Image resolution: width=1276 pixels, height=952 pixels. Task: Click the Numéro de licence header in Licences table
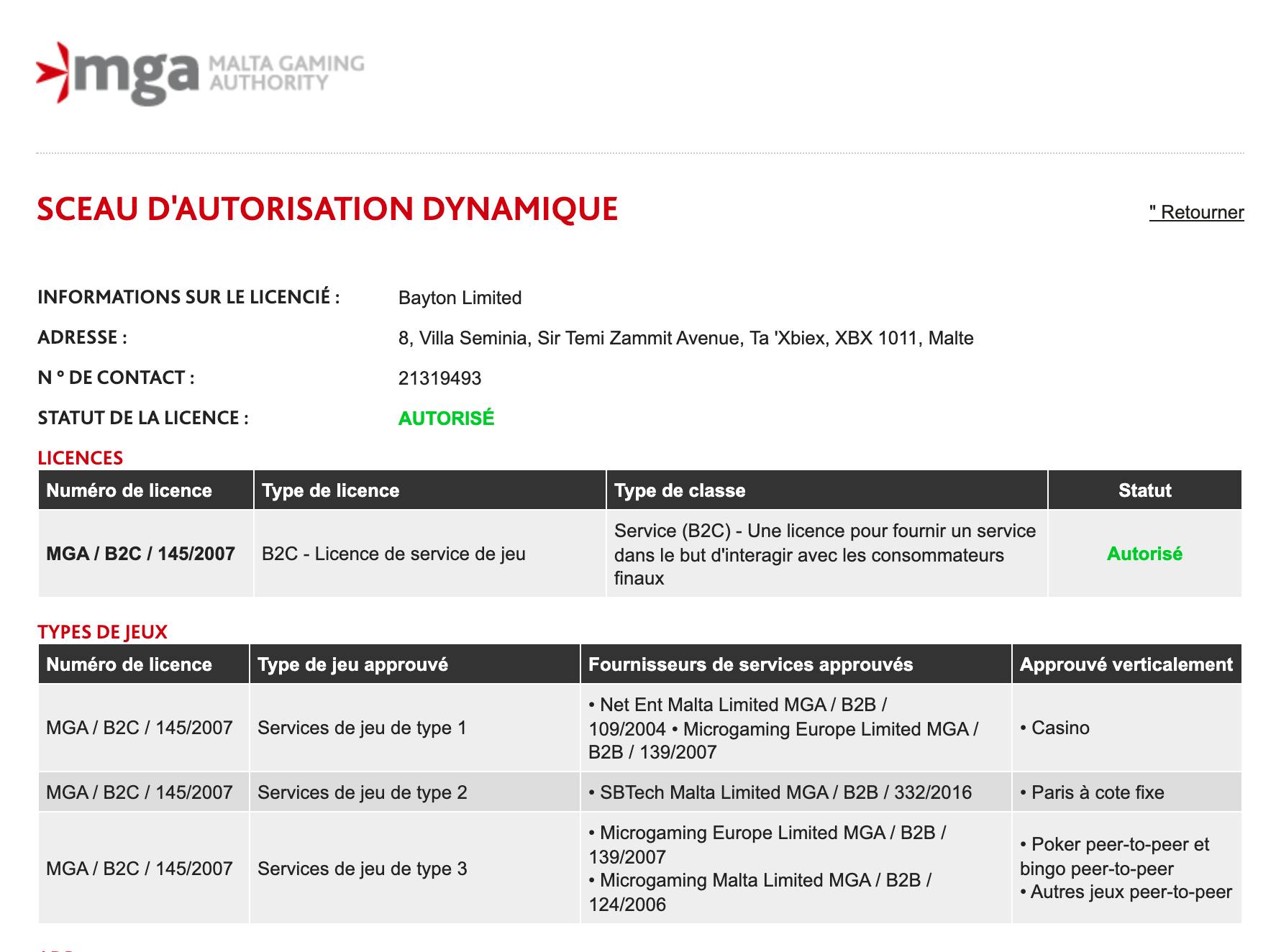point(146,490)
